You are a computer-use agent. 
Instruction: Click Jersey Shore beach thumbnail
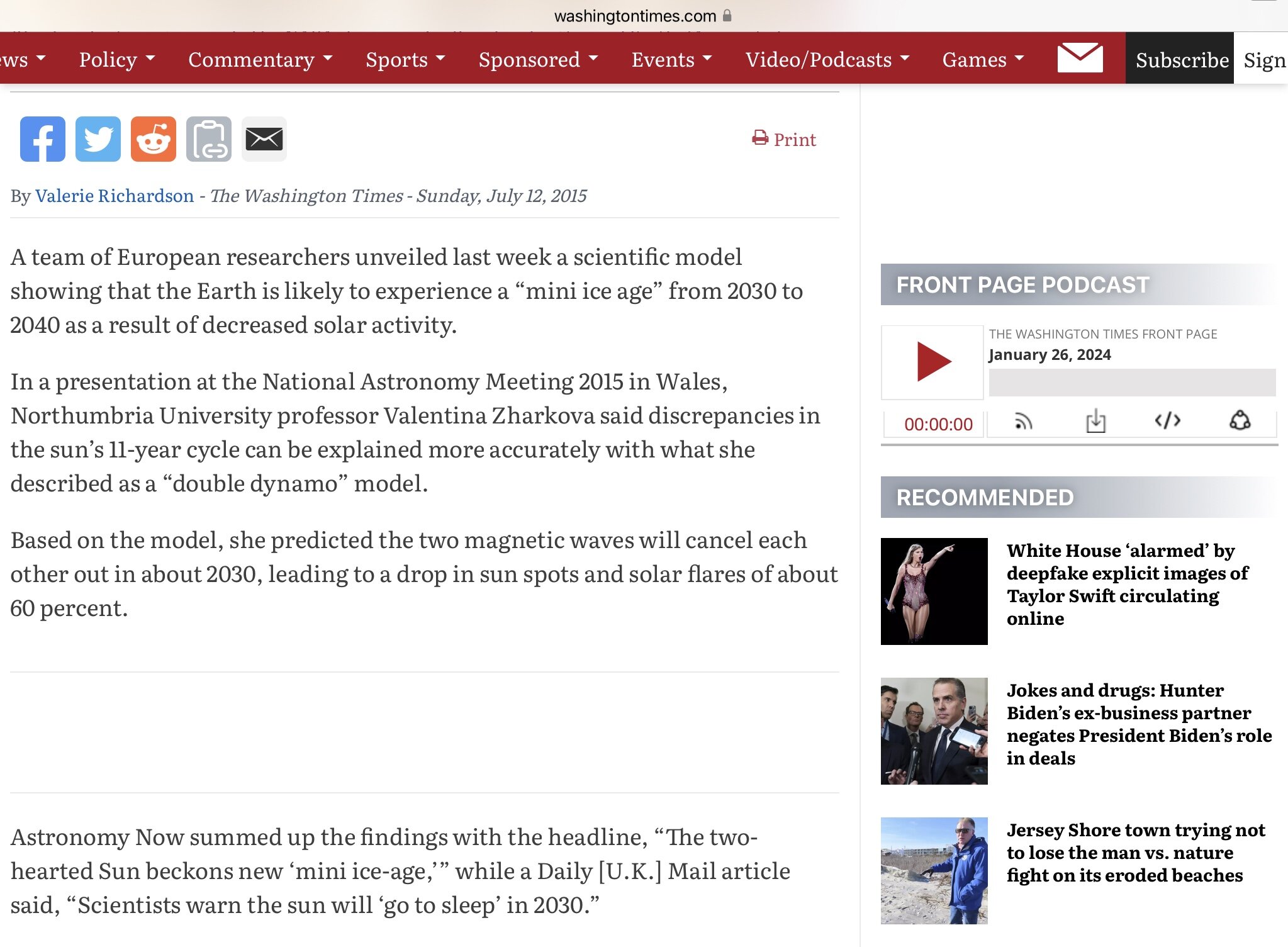click(x=934, y=871)
